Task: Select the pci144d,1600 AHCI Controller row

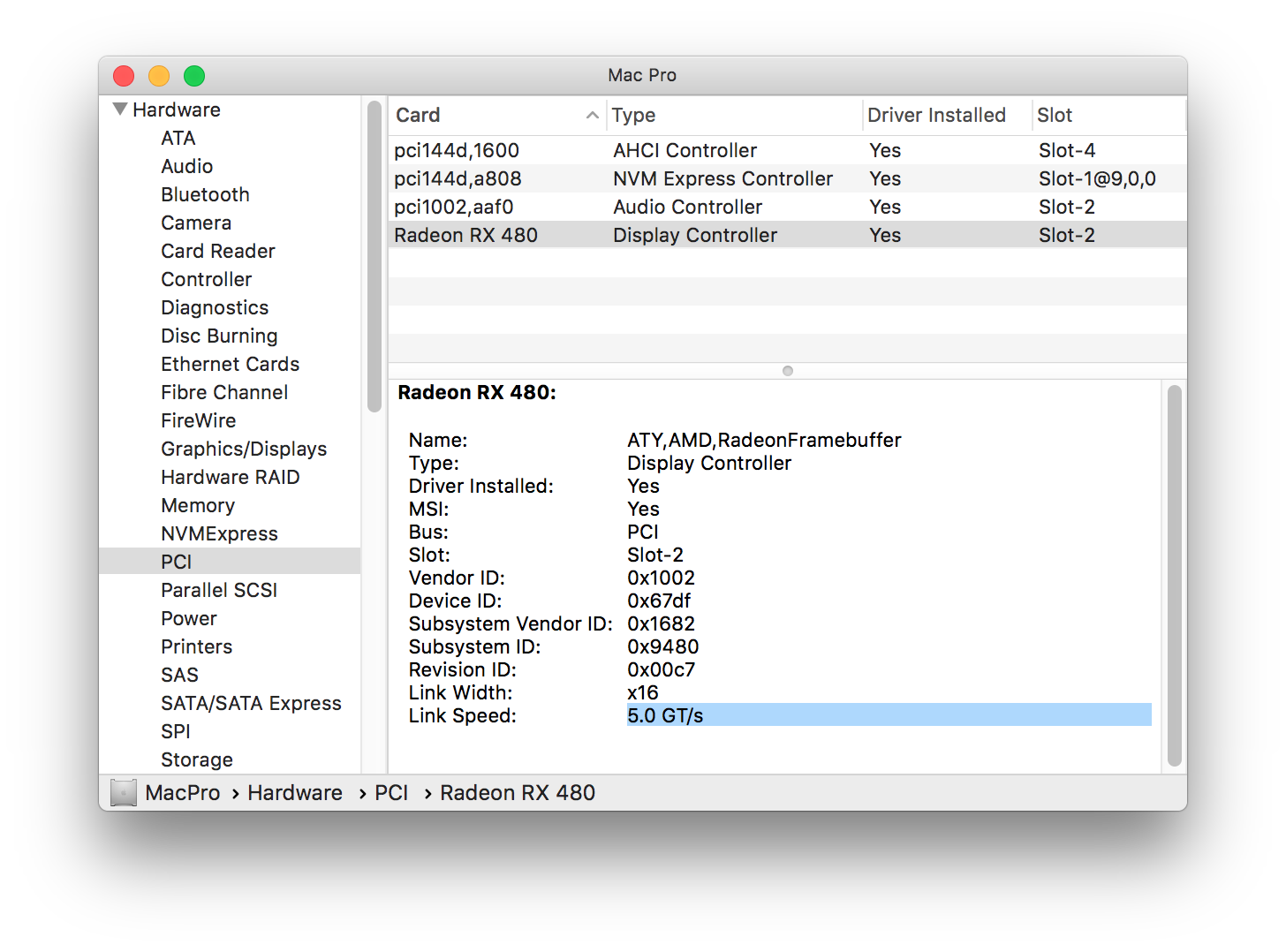Action: pyautogui.click(x=457, y=150)
